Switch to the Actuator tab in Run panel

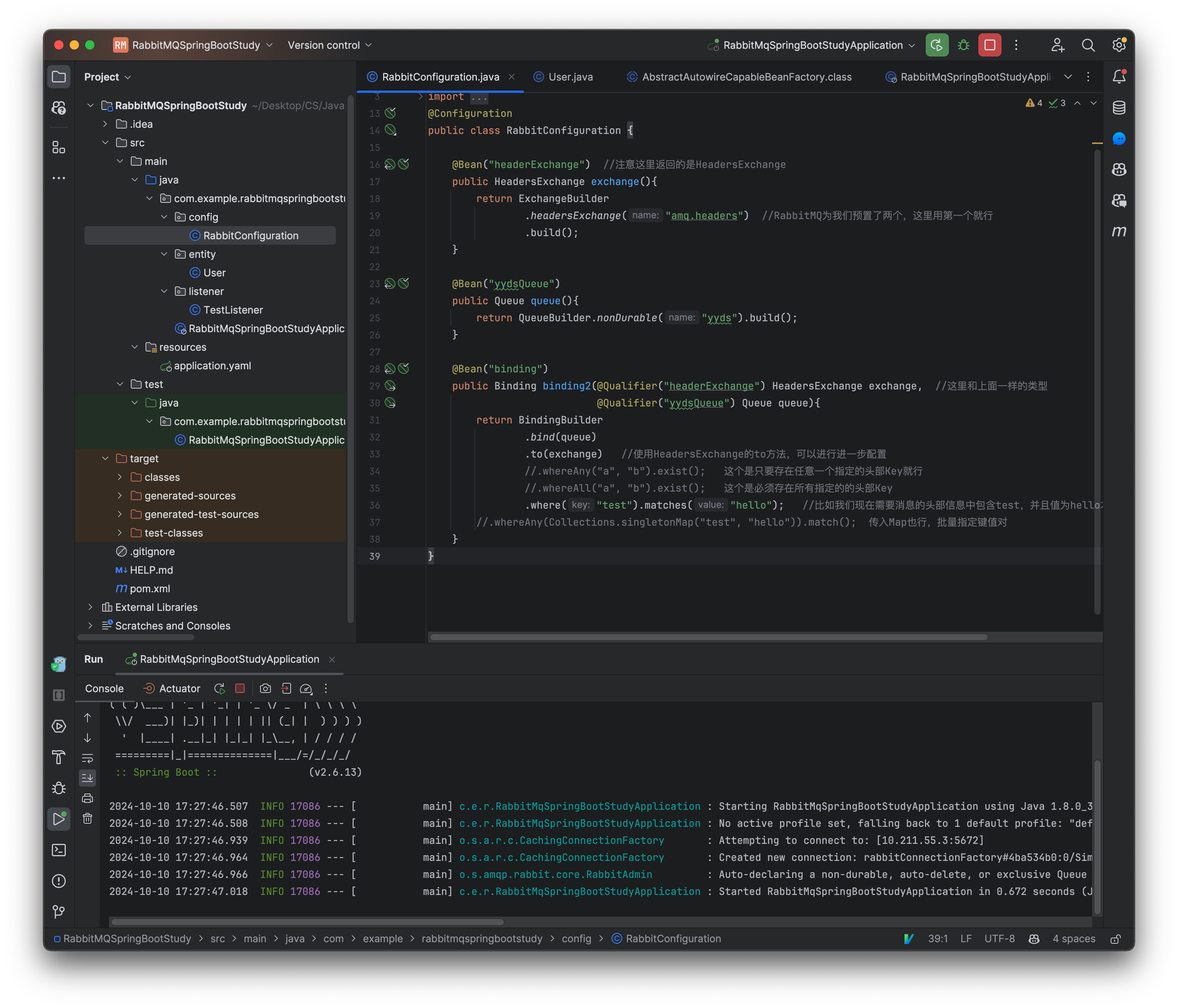pos(179,688)
